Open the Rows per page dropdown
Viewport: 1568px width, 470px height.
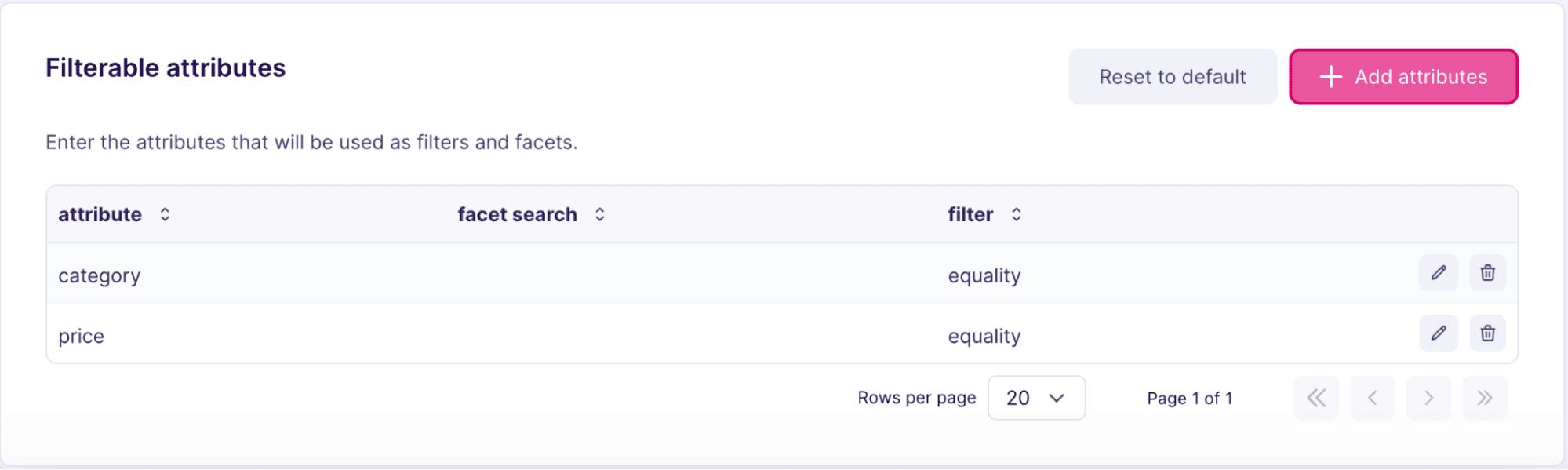click(x=1036, y=398)
